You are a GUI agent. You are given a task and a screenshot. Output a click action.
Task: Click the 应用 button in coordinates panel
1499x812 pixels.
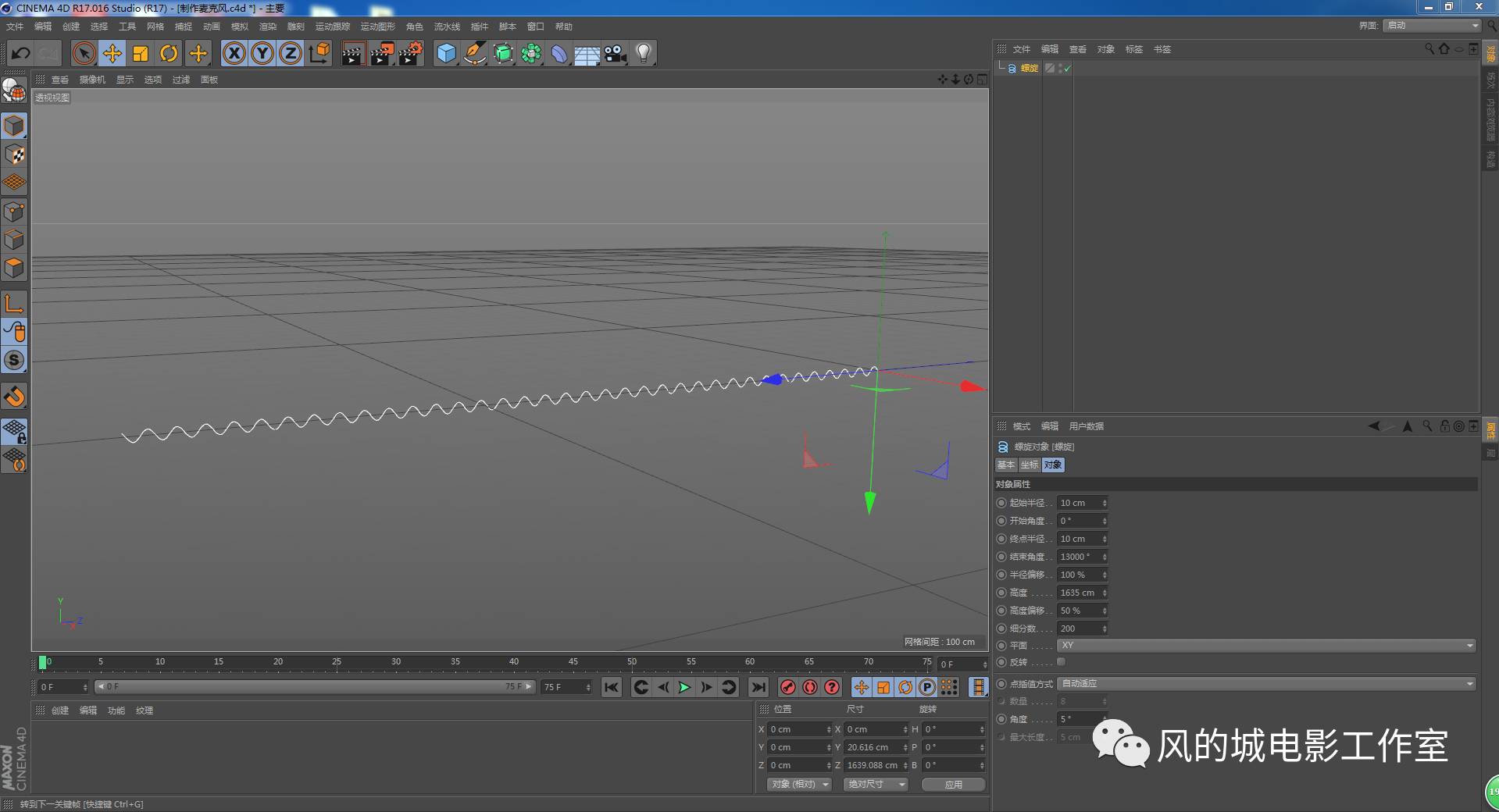[953, 784]
